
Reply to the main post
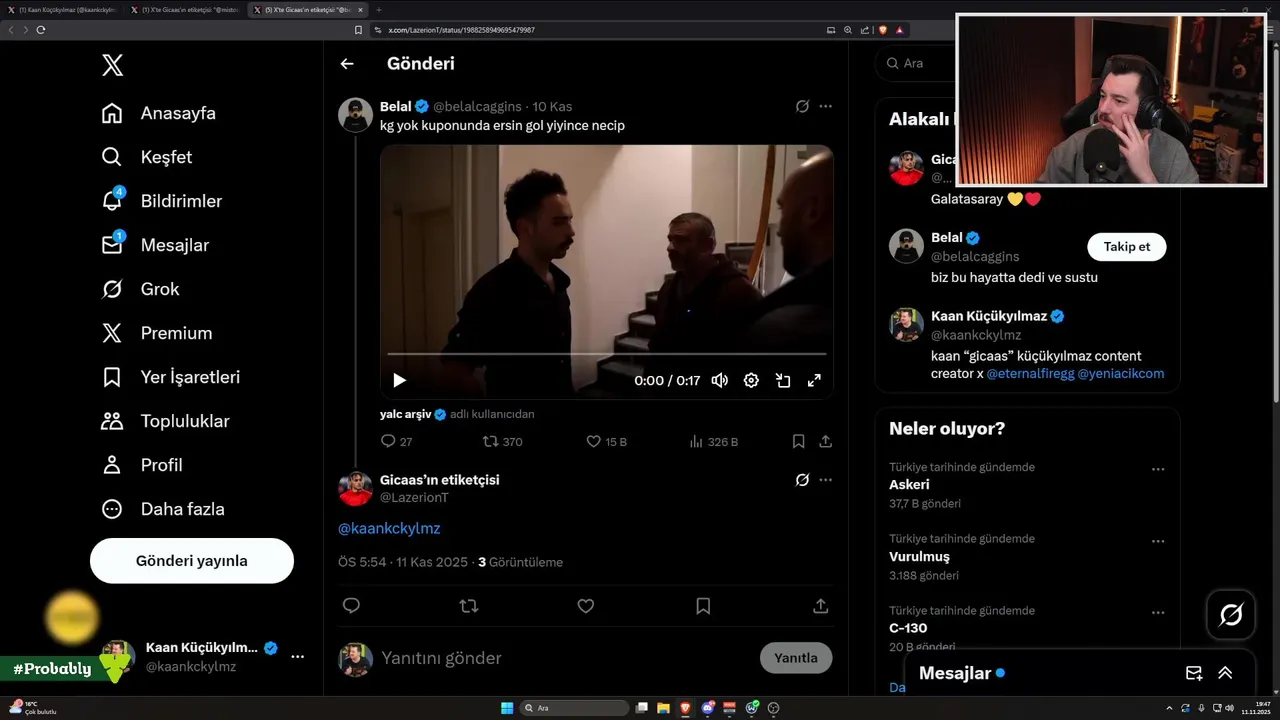tap(351, 606)
